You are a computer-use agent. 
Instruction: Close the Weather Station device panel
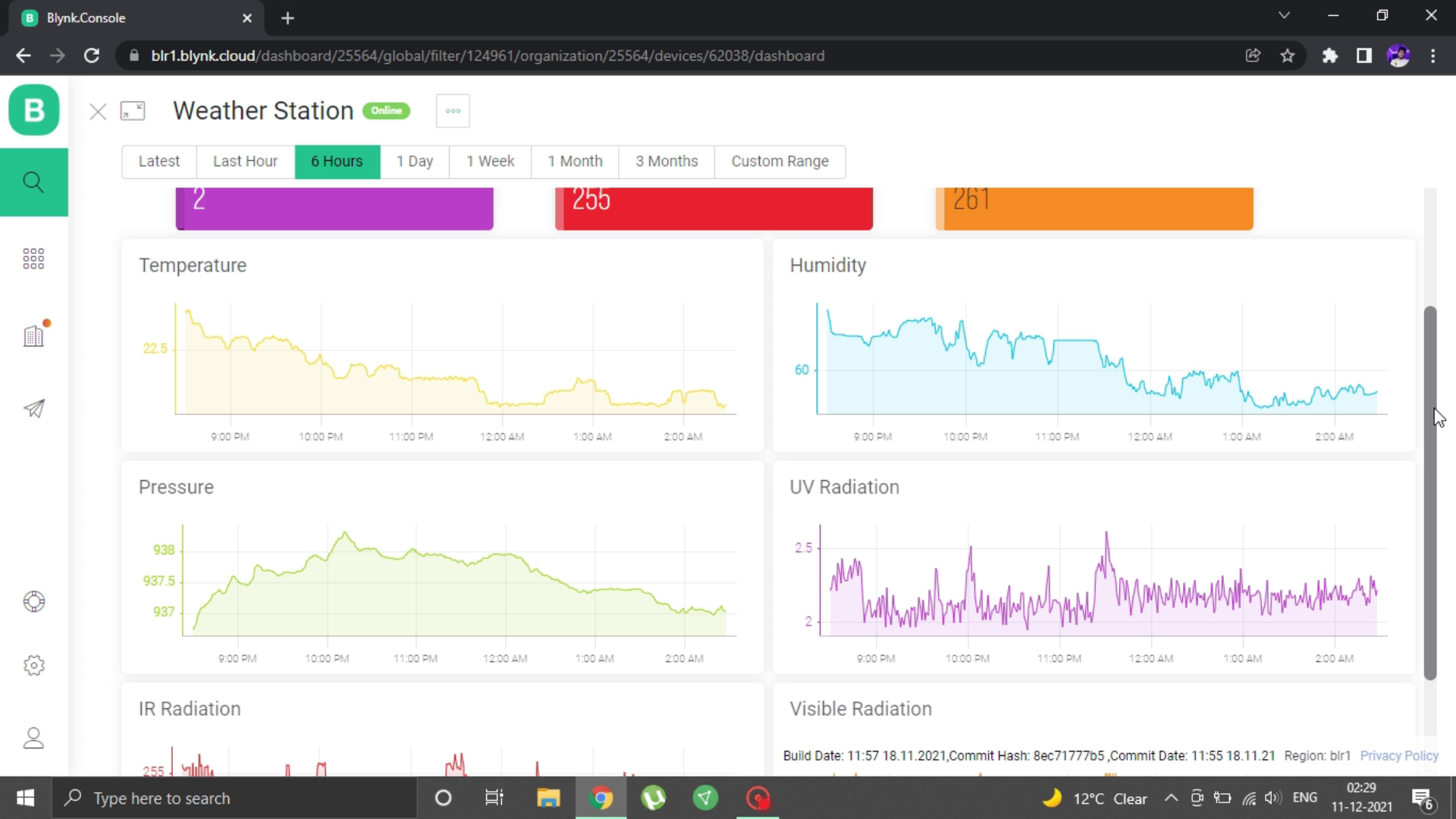coord(98,111)
